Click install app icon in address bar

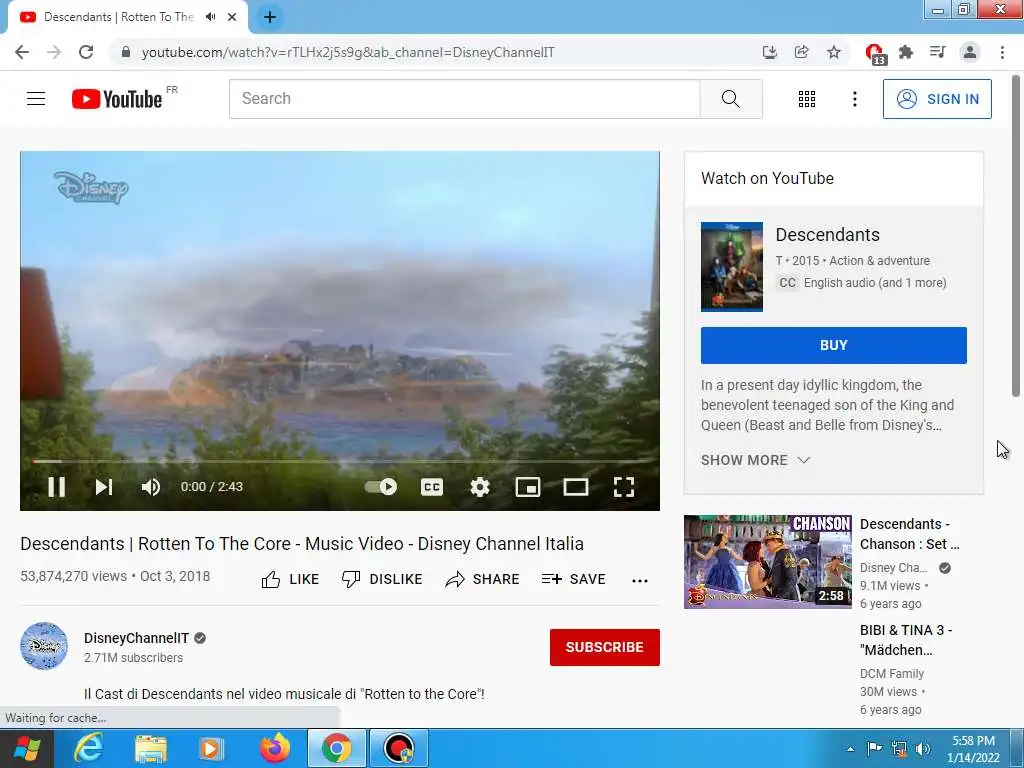tap(769, 52)
